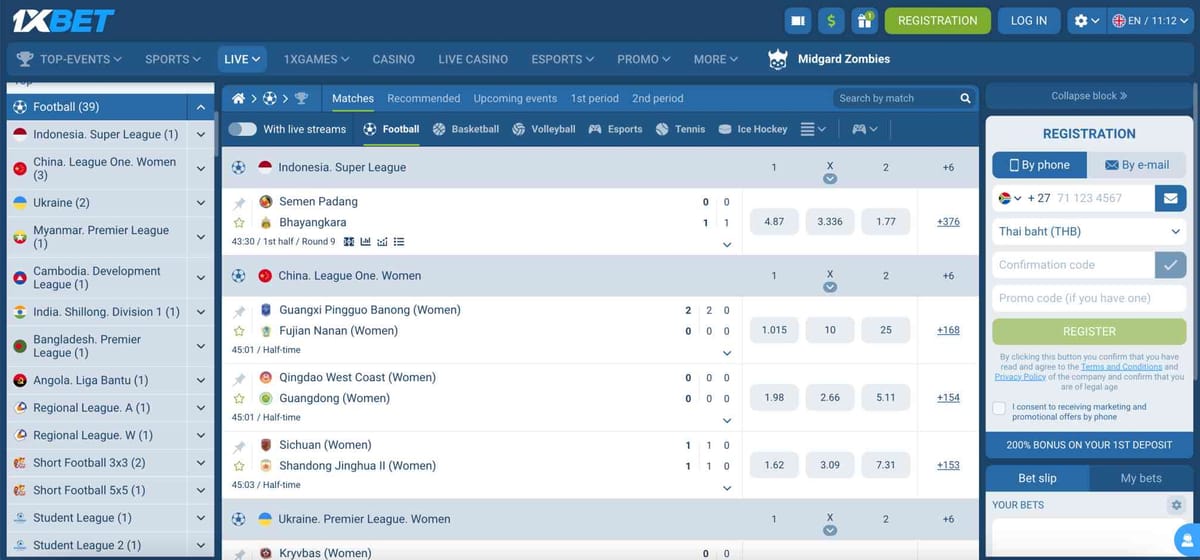The height and width of the screenshot is (560, 1200).
Task: Open the bet slip card icon in header
Action: 798,20
